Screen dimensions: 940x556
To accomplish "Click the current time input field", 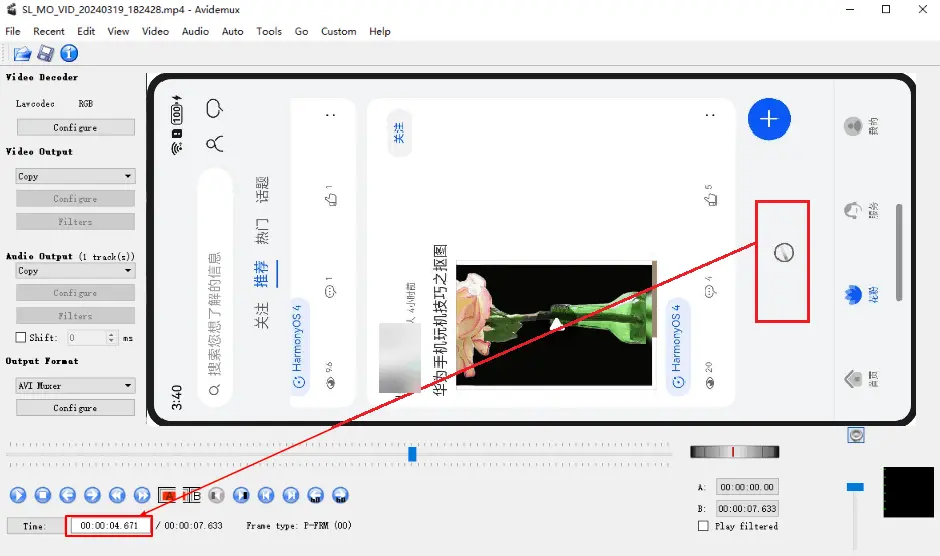I will click(x=109, y=525).
